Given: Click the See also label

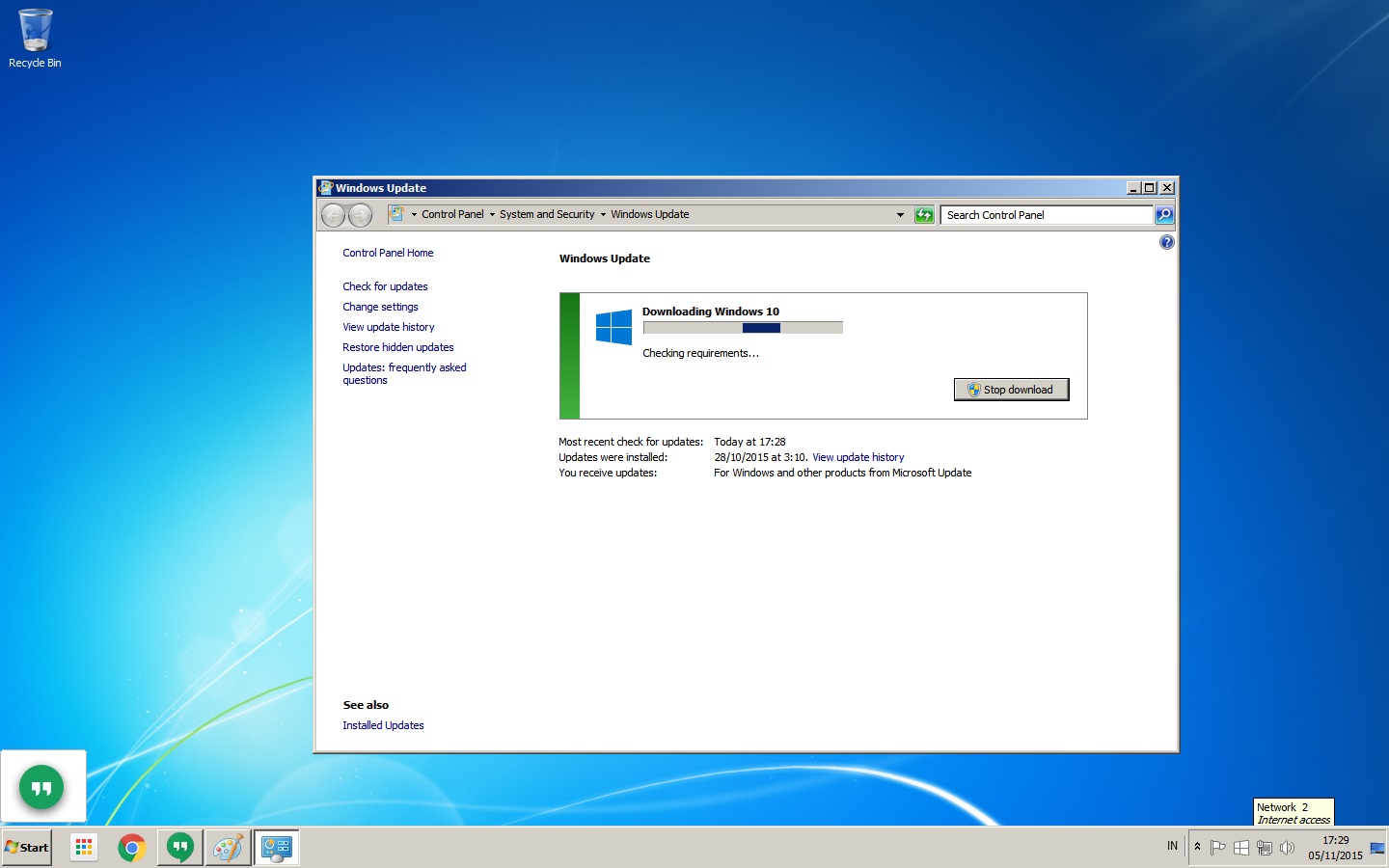Looking at the screenshot, I should (x=366, y=705).
